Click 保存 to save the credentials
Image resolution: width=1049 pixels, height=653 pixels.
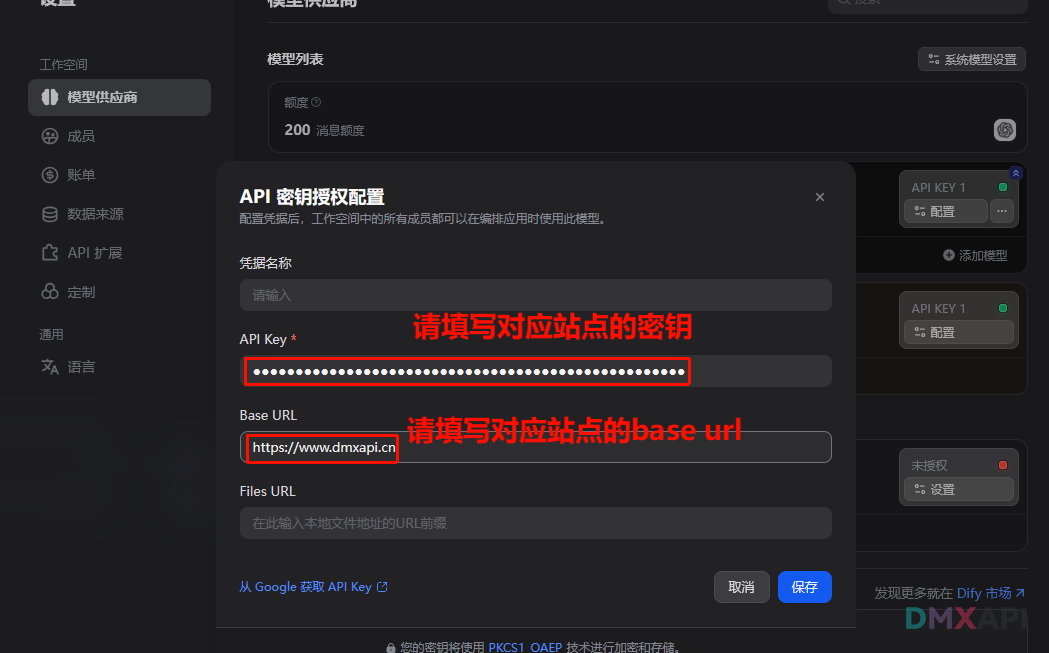click(804, 587)
